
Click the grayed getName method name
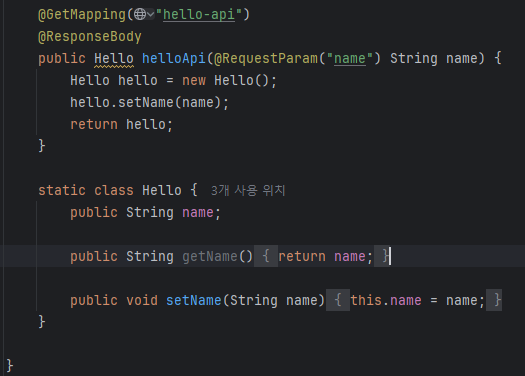click(210, 256)
